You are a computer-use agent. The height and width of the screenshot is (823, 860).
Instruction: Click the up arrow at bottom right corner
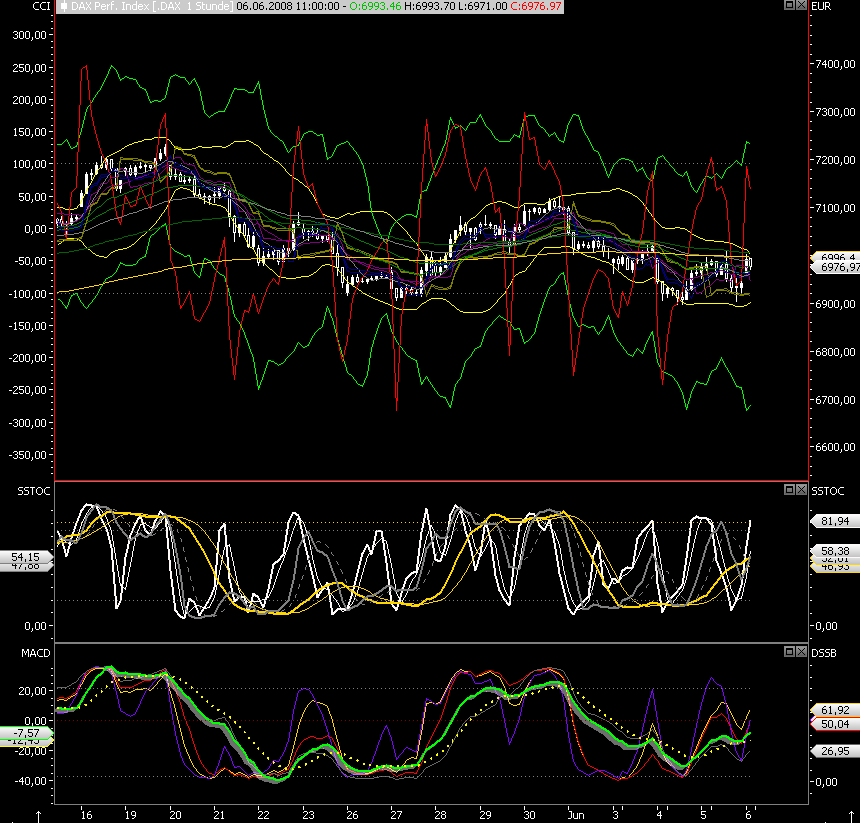(x=851, y=817)
